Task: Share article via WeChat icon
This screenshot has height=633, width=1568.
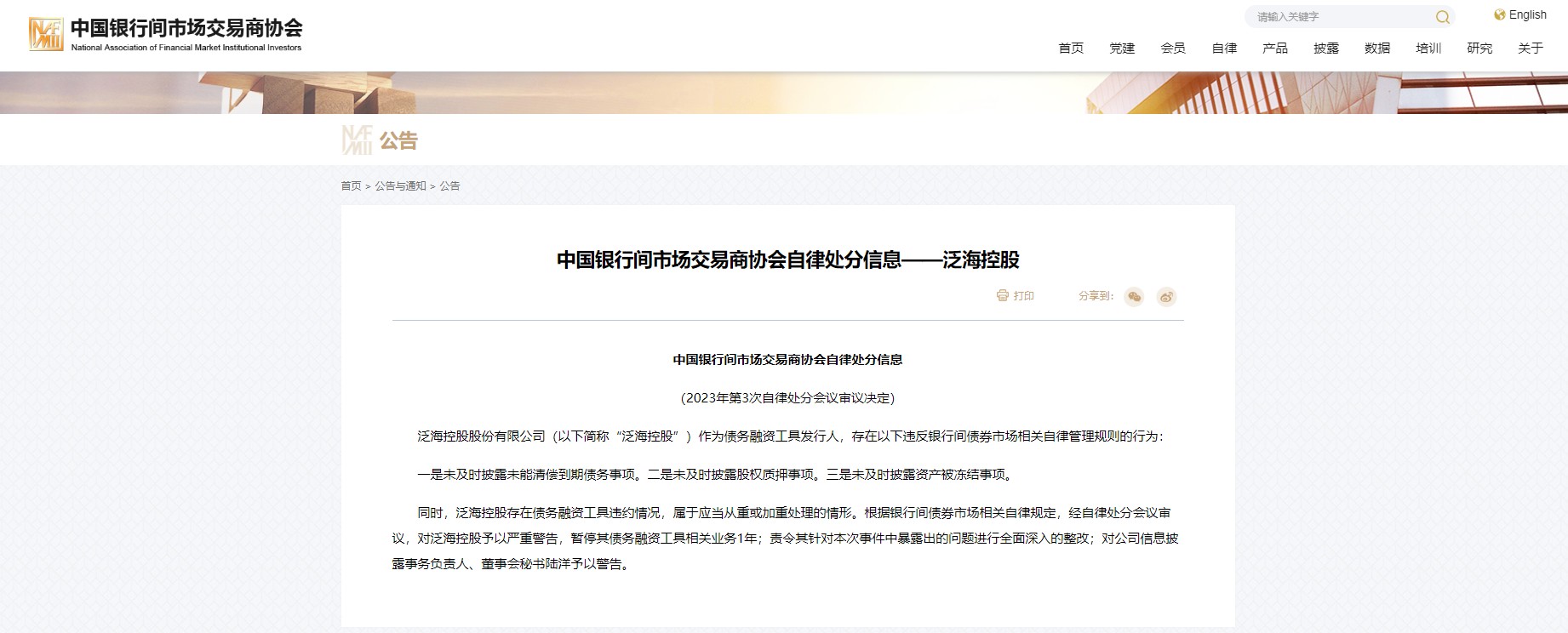Action: [x=1133, y=296]
